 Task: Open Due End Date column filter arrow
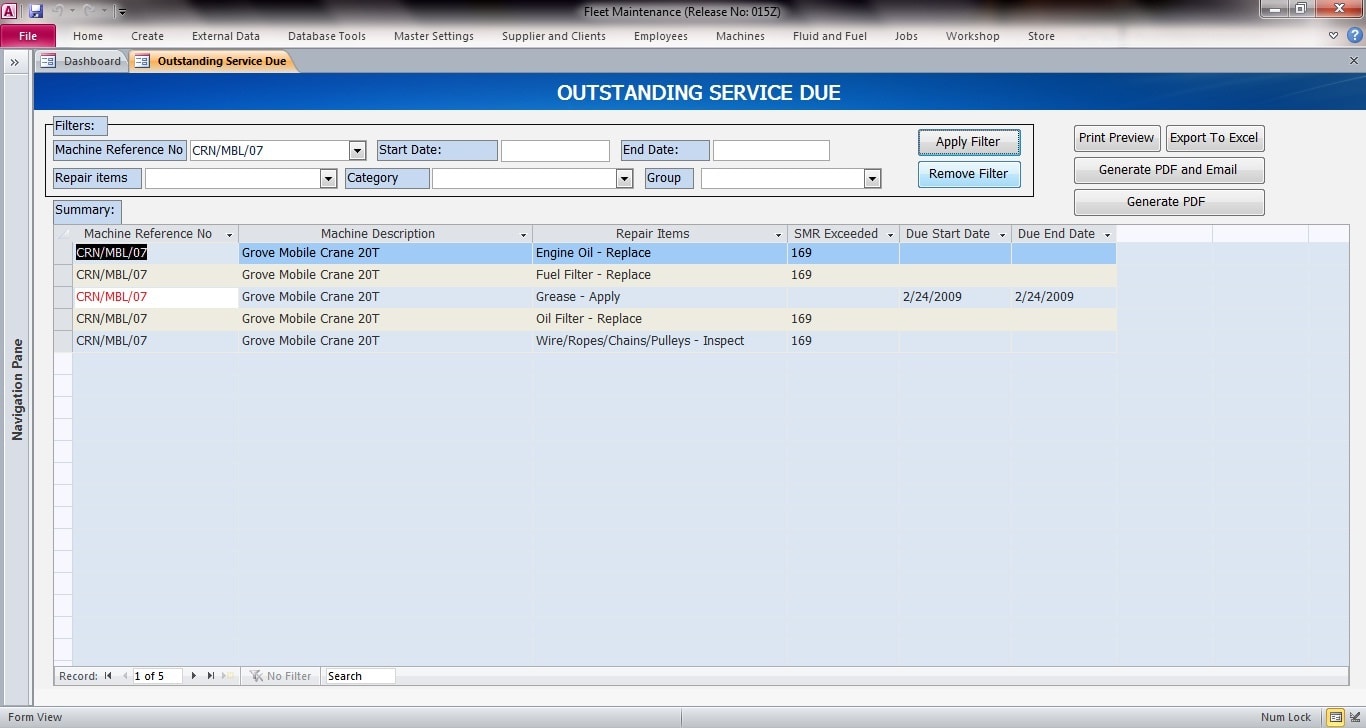[x=1107, y=234]
